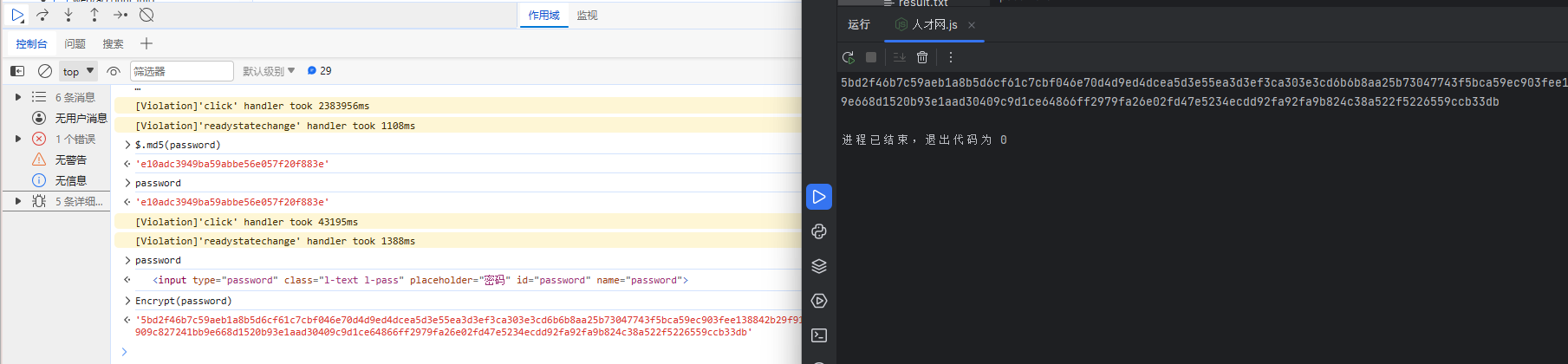The width and height of the screenshot is (1568, 364).
Task: Toggle deactivate breakpoints
Action: (x=146, y=15)
